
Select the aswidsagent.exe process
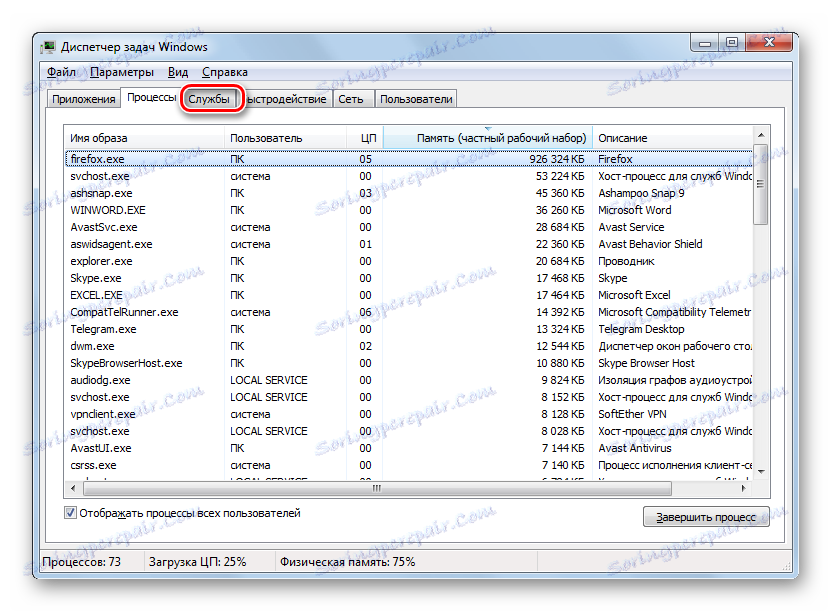pyautogui.click(x=409, y=244)
